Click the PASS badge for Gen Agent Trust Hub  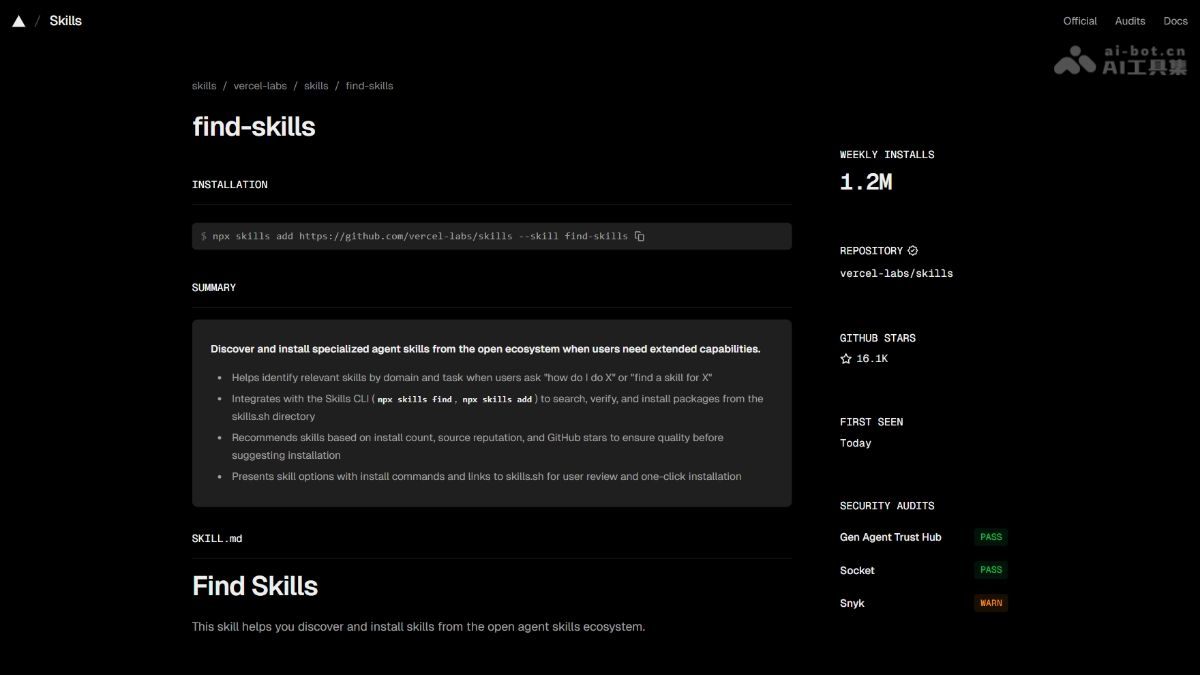[x=991, y=537]
